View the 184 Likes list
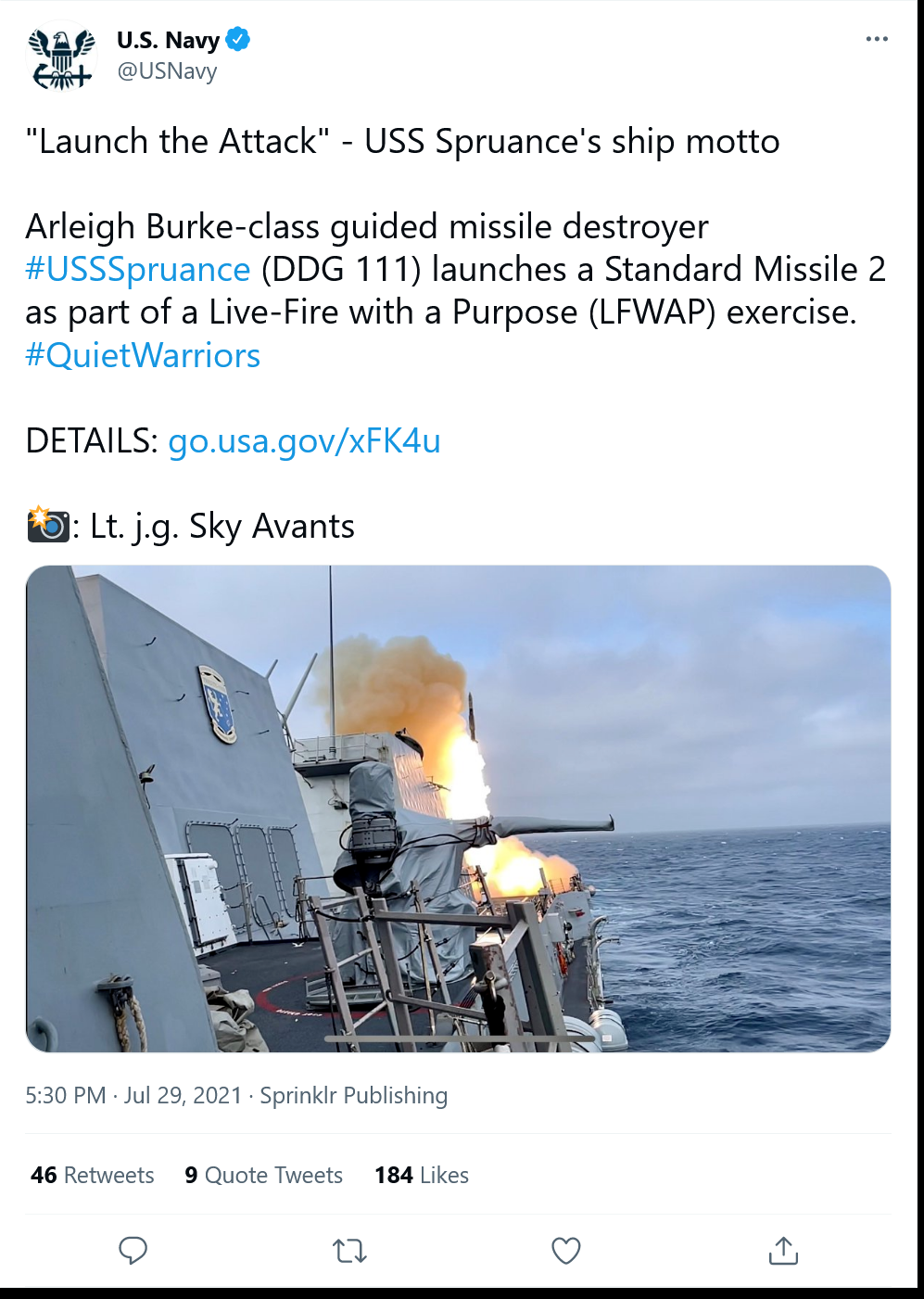Viewport: 924px width, 1299px height. tap(422, 1175)
